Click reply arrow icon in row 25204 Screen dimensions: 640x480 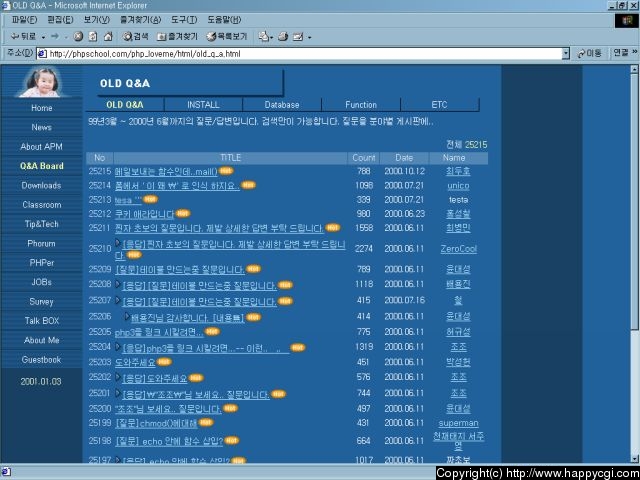[x=118, y=347]
